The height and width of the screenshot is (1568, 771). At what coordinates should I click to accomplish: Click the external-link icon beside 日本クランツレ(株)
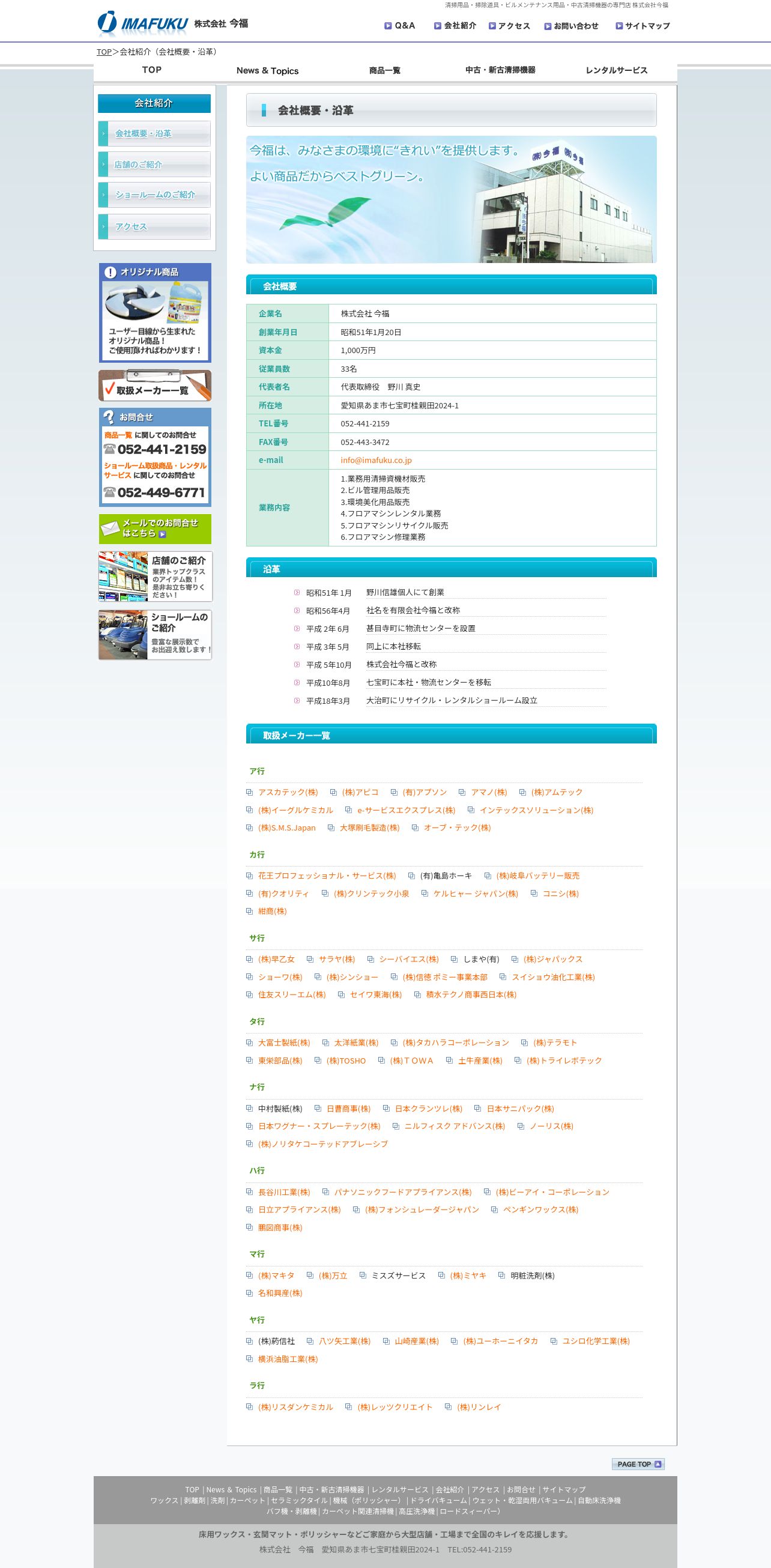point(386,1108)
